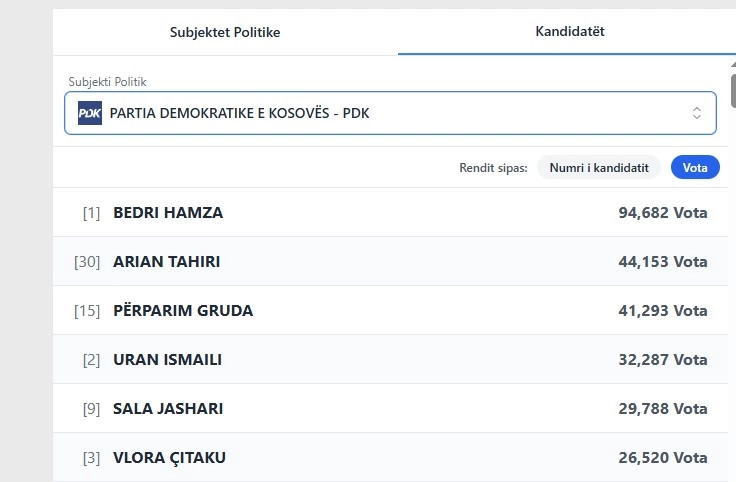The image size is (736, 482).
Task: Click the 94,682 Vota count
Action: 663,213
